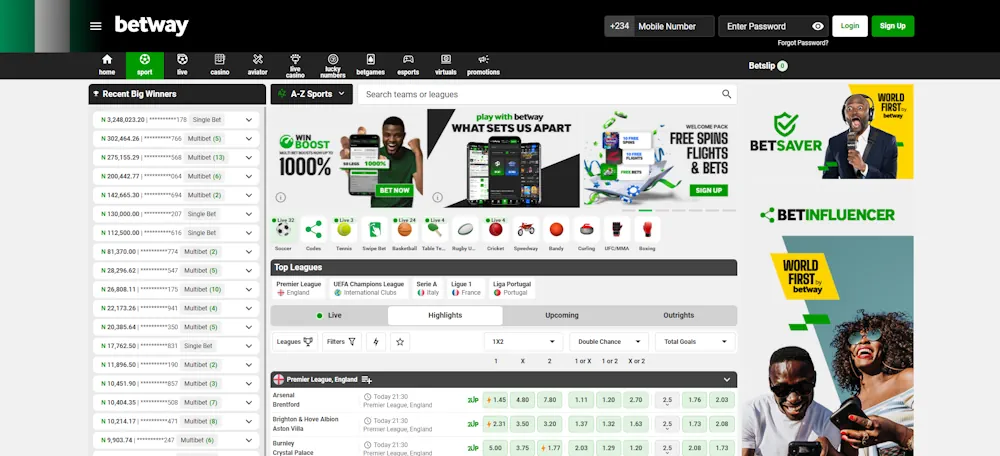Viewport: 1000px width, 456px height.
Task: Open the Filters button
Action: point(342,342)
